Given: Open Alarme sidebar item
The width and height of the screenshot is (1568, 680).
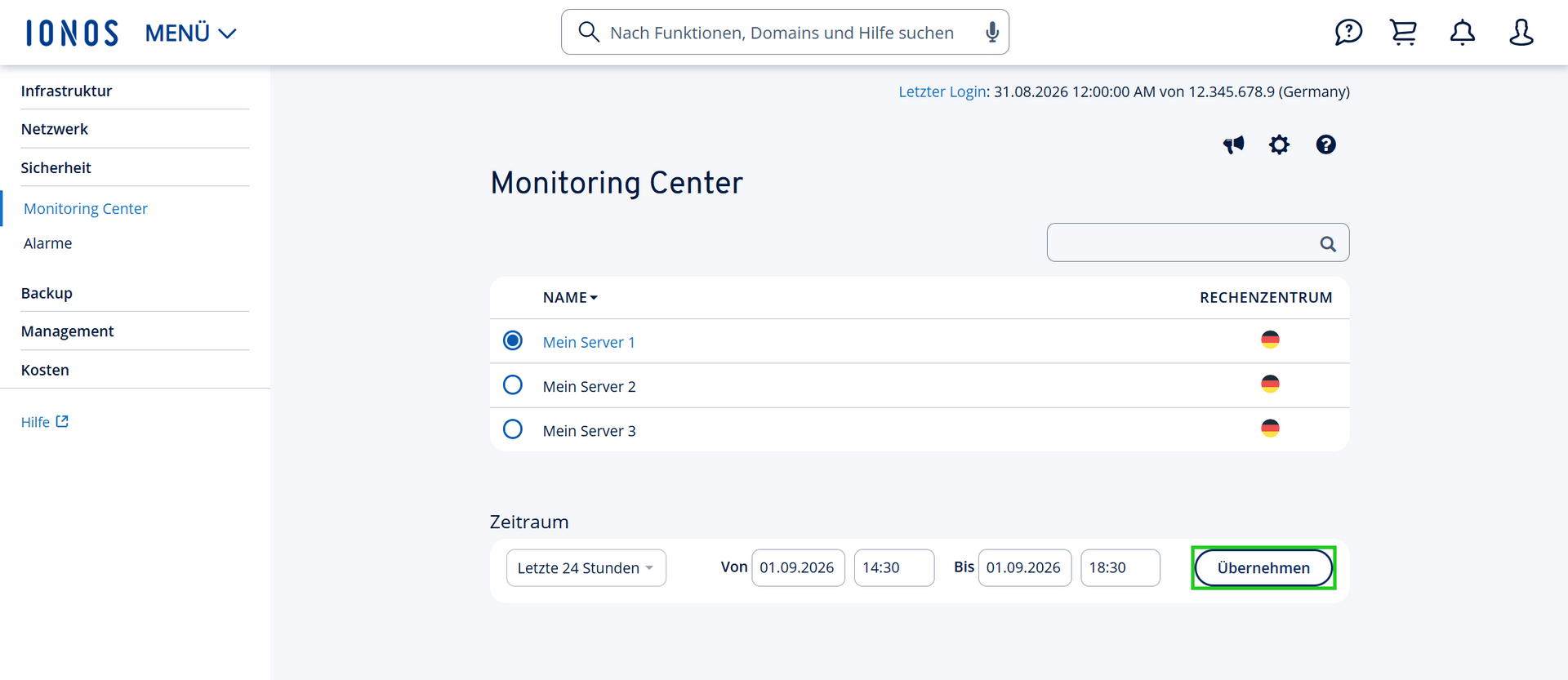Looking at the screenshot, I should point(47,243).
